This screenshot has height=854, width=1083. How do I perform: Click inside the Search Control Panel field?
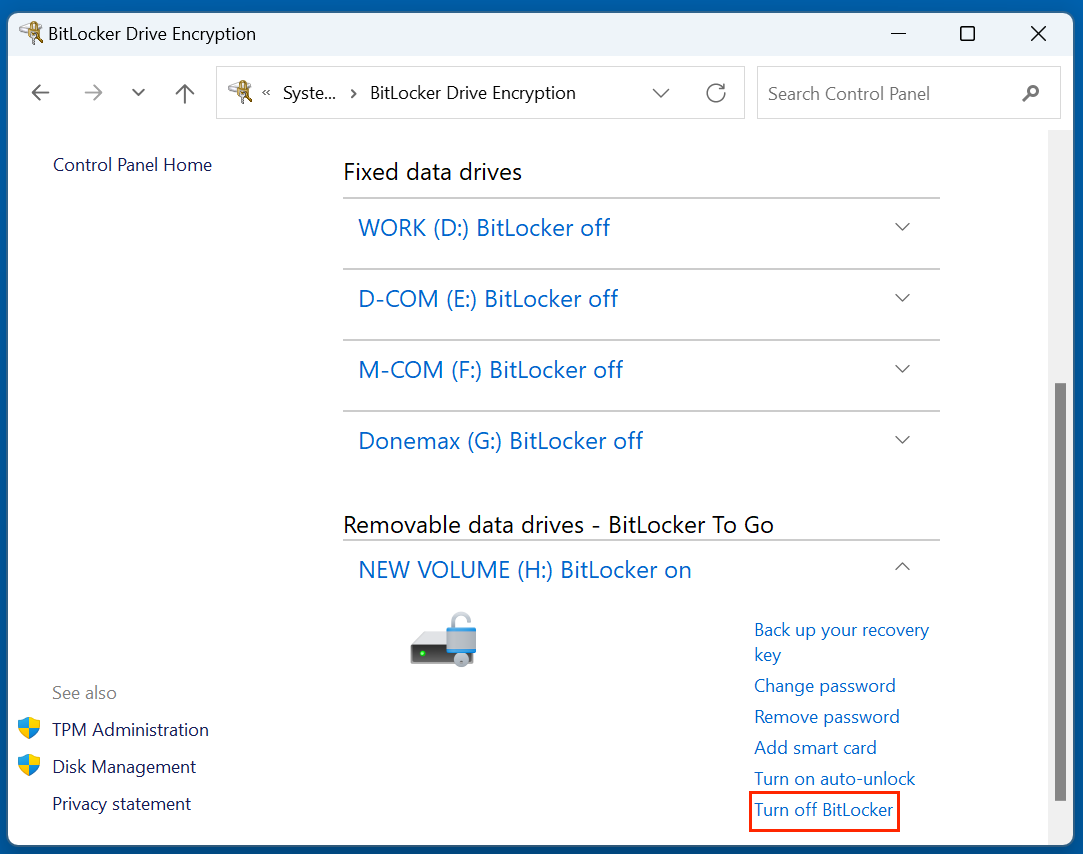click(x=880, y=92)
